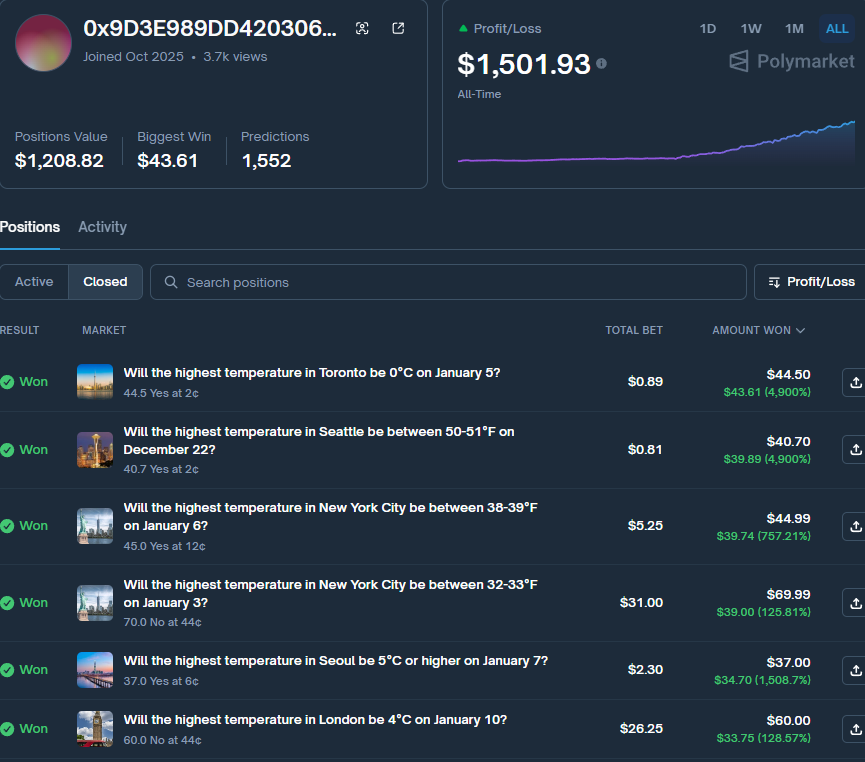The width and height of the screenshot is (865, 762).
Task: Select the Closed positions filter
Action: point(104,281)
